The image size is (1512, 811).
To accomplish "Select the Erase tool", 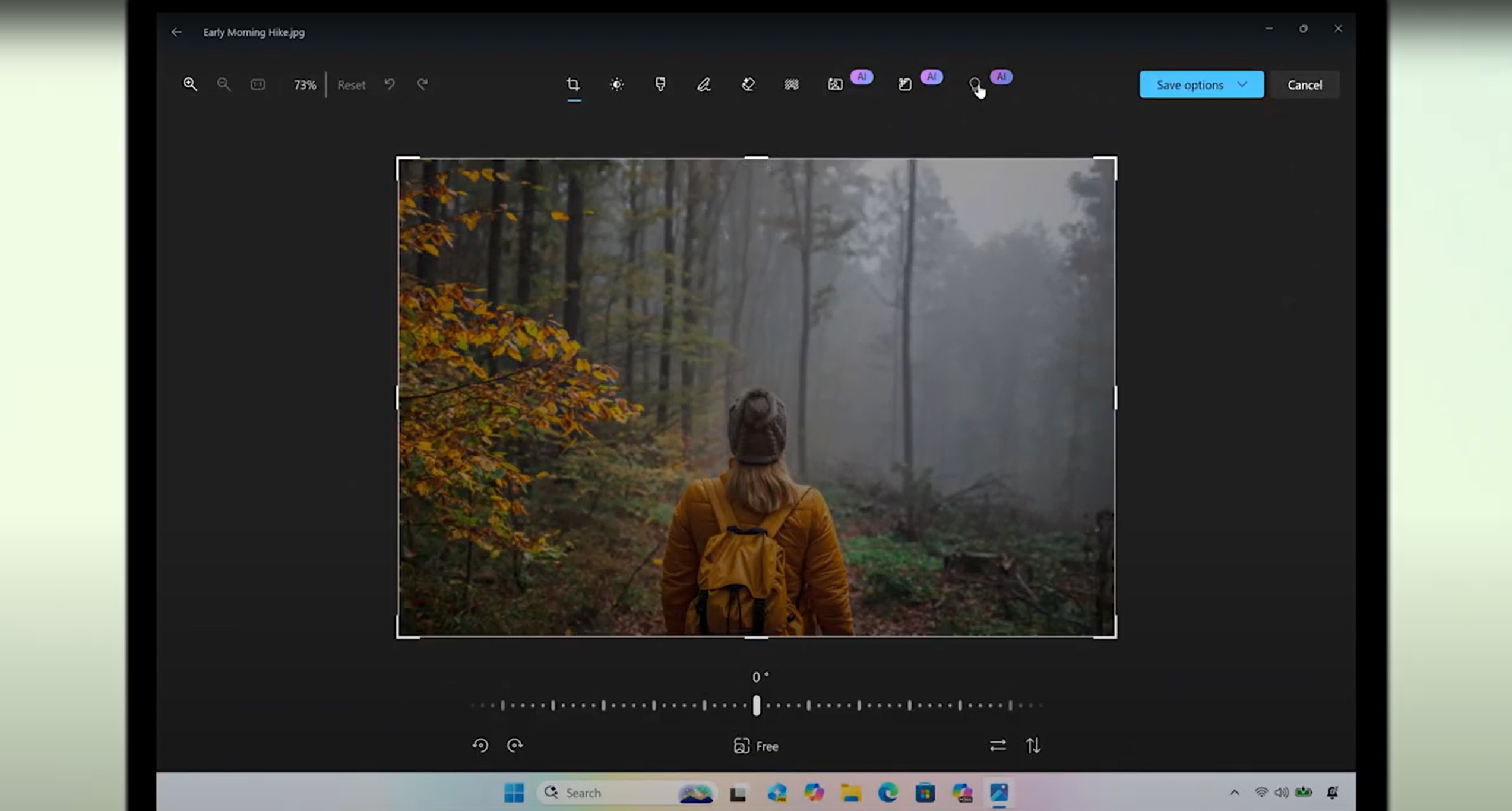I will pos(748,85).
